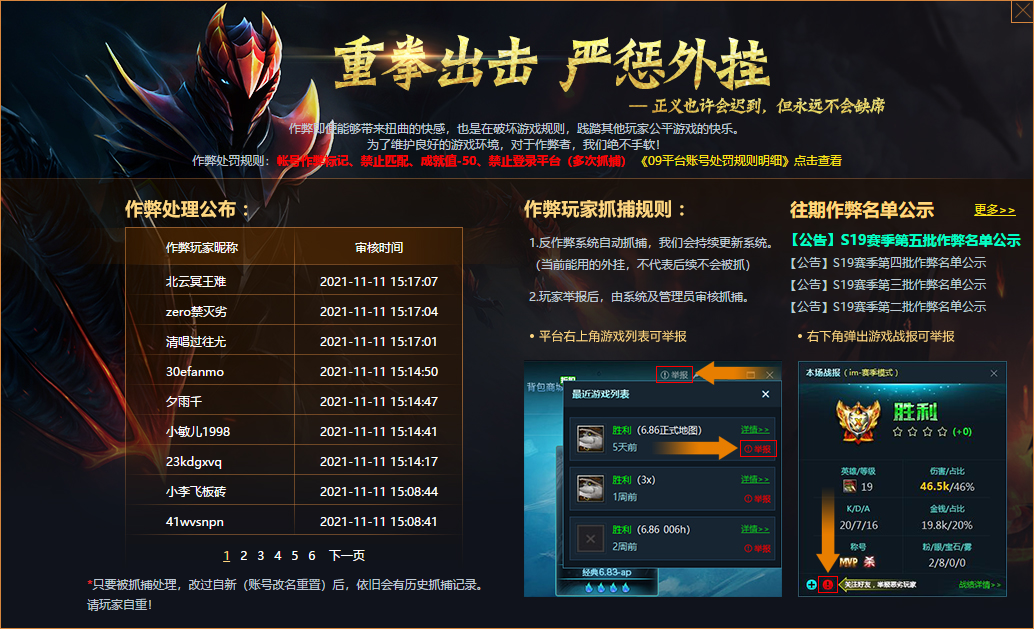Open the 最近游戏列表 report tutorial image
Viewport: 1034px width, 629px height.
click(653, 479)
